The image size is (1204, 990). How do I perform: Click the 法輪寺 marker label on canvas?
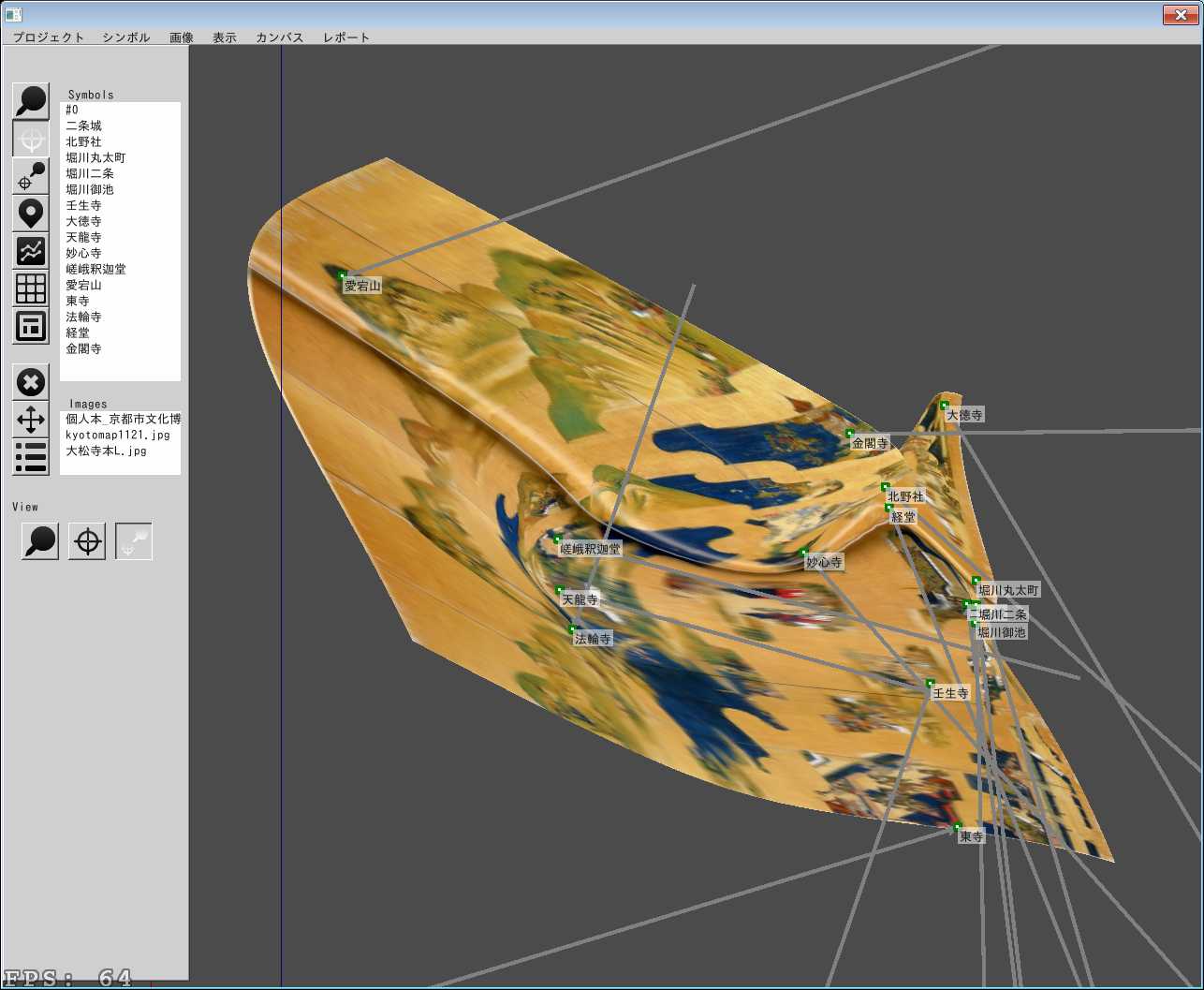coord(593,639)
